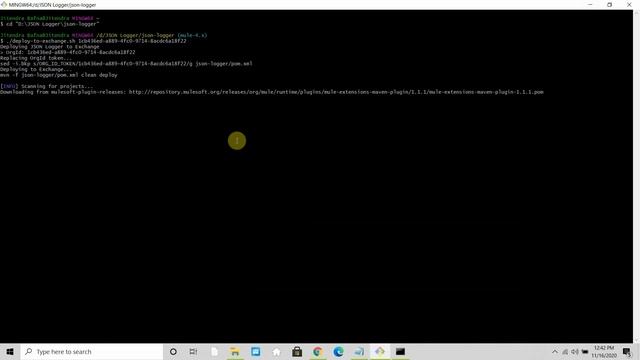Open the light blue app icon beside Edge
Image resolution: width=640 pixels, height=360 pixels.
pos(359,351)
